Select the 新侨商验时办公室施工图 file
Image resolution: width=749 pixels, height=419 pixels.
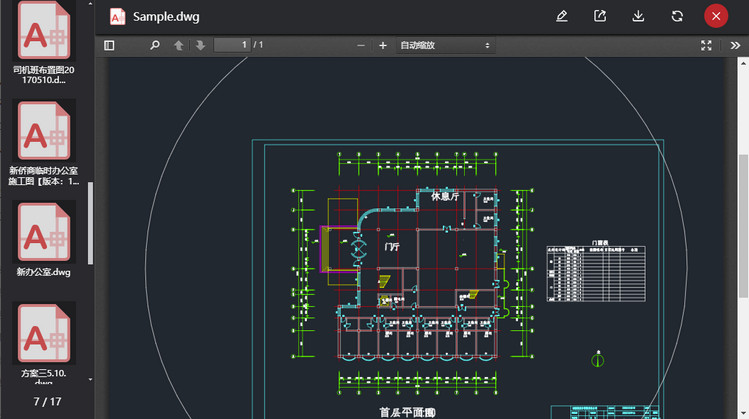tap(44, 143)
